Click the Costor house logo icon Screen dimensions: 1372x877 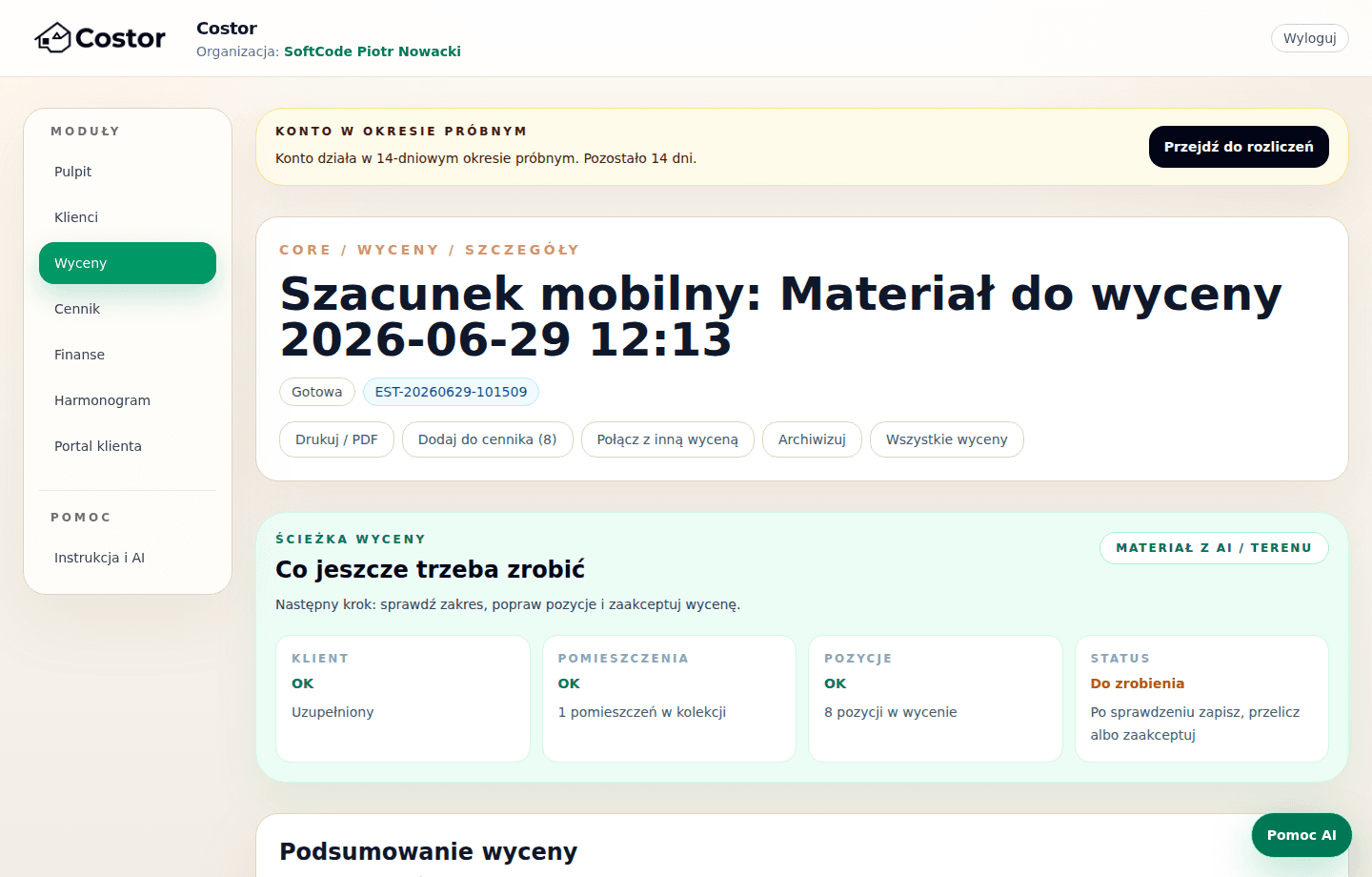53,37
